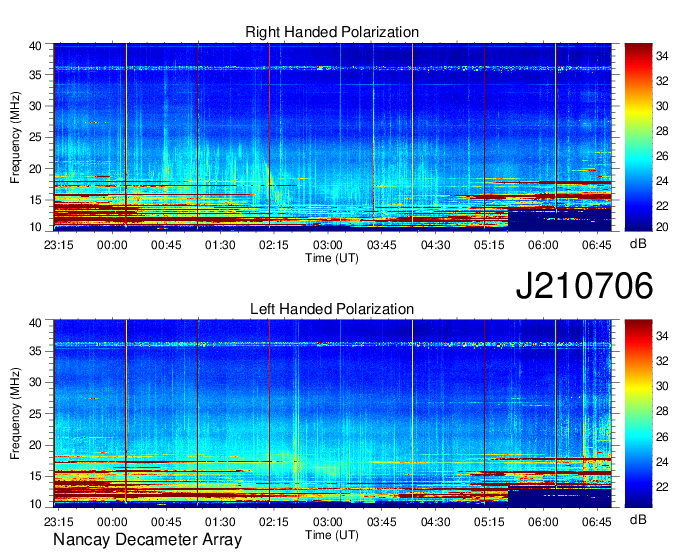
Task: Click the "Left Handed Polarization" plot title
Action: [332, 309]
